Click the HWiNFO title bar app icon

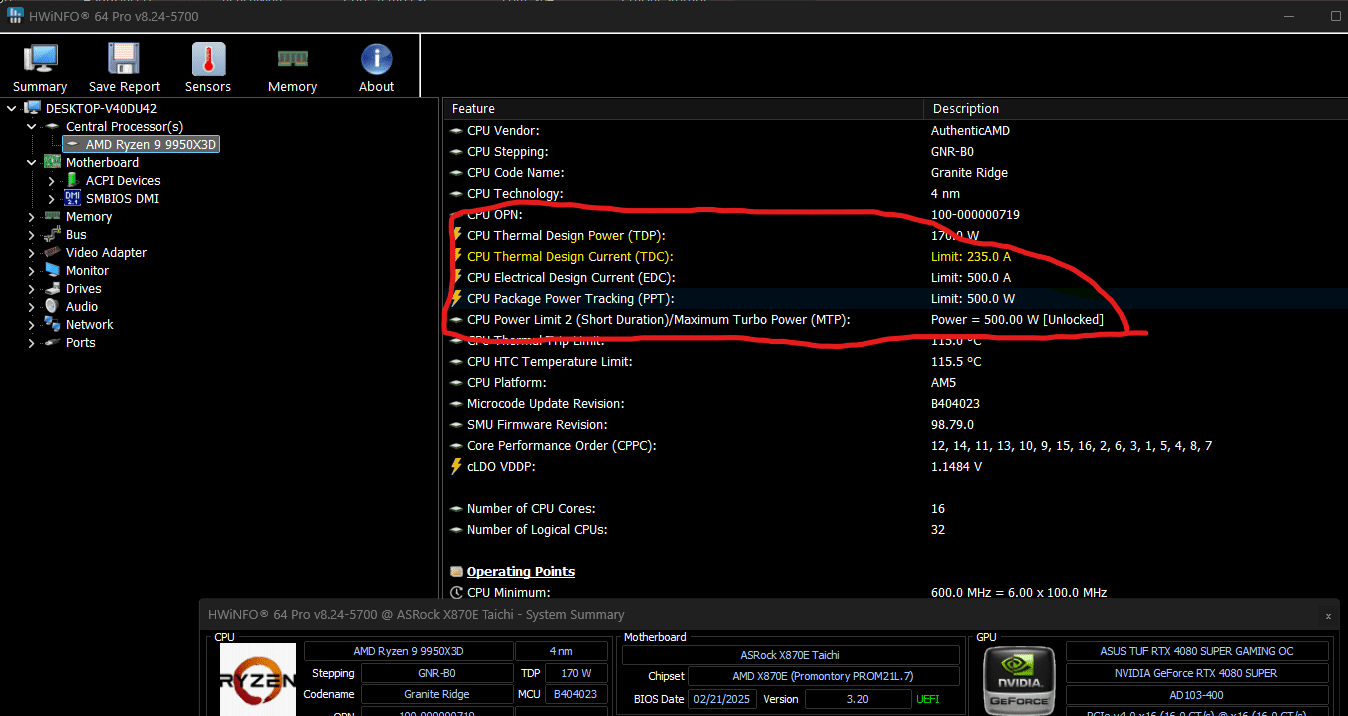(x=14, y=16)
